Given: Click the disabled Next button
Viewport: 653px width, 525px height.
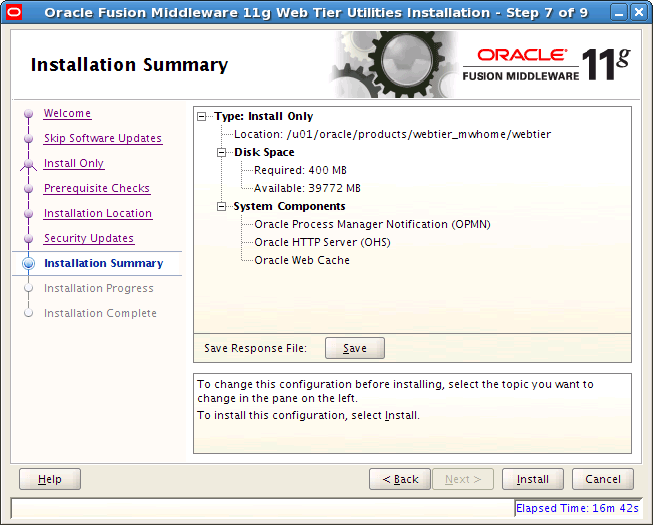Looking at the screenshot, I should (463, 479).
